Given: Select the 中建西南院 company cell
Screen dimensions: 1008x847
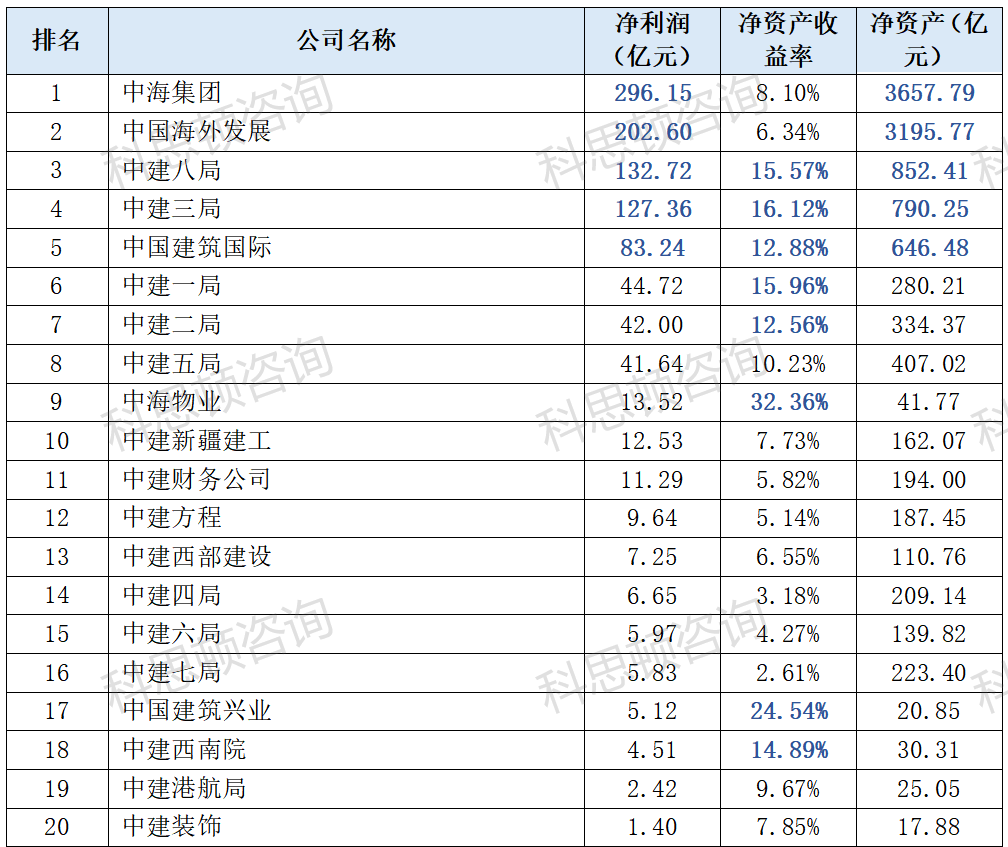Looking at the screenshot, I should pos(346,750).
